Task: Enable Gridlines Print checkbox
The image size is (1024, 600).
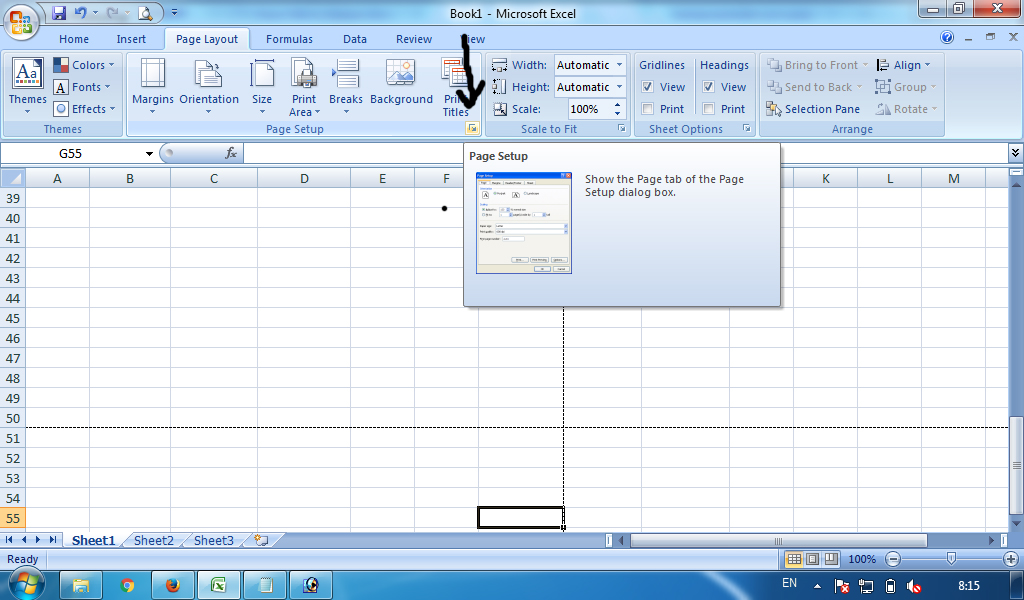Action: coord(647,109)
